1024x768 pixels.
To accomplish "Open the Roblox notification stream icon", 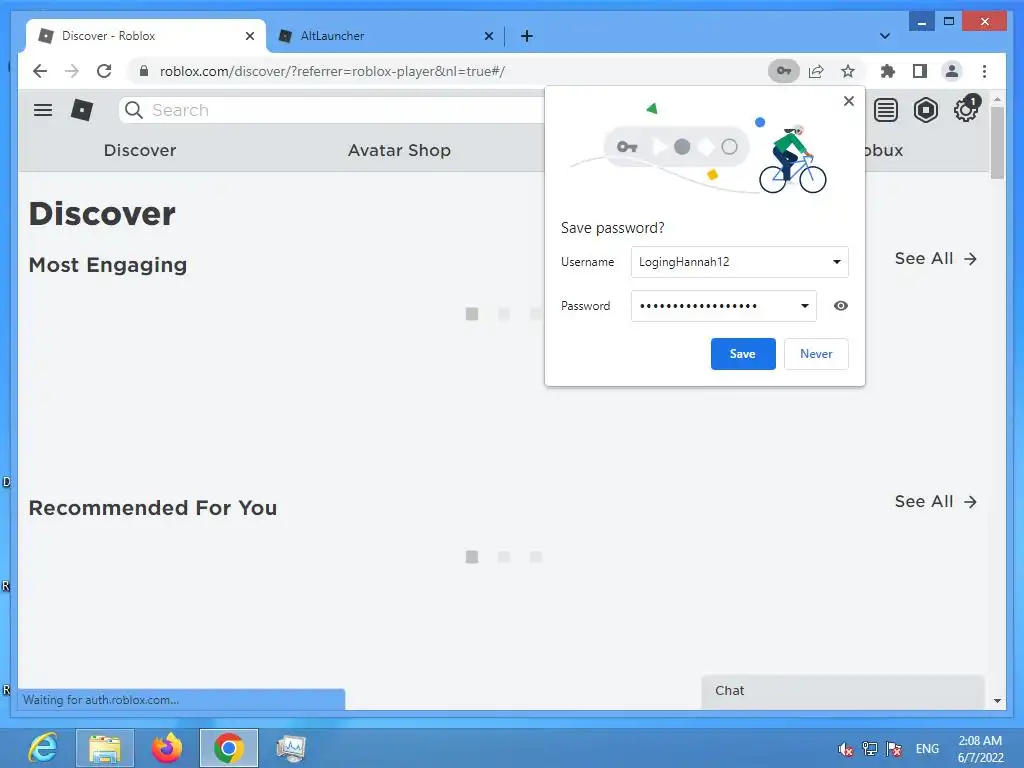I will [x=886, y=110].
